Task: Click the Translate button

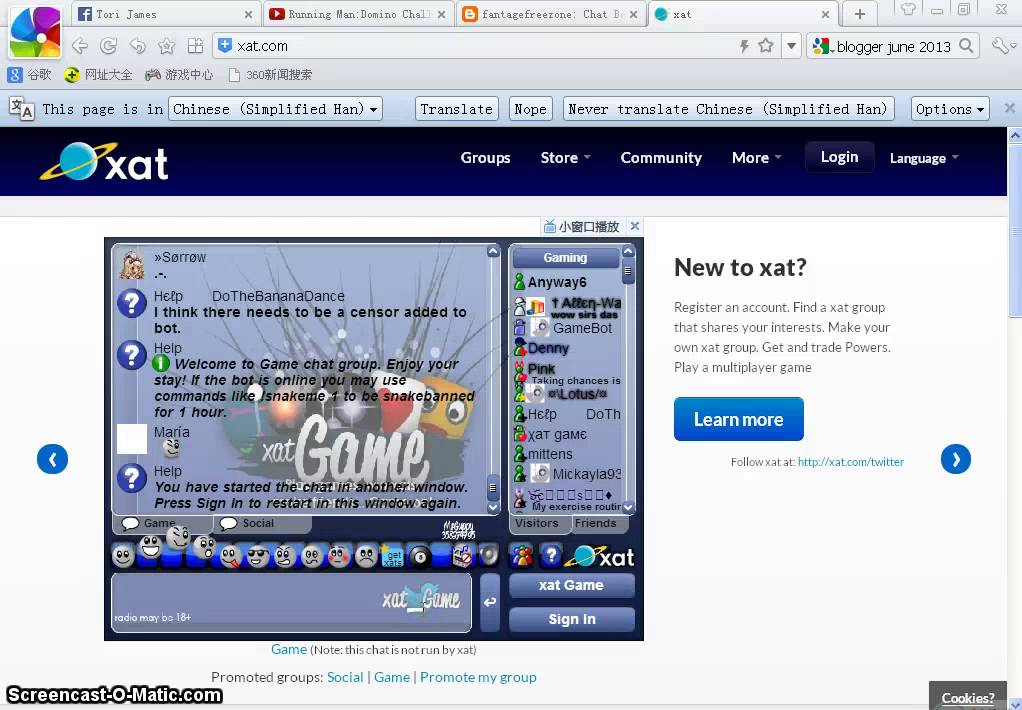Action: pyautogui.click(x=456, y=109)
